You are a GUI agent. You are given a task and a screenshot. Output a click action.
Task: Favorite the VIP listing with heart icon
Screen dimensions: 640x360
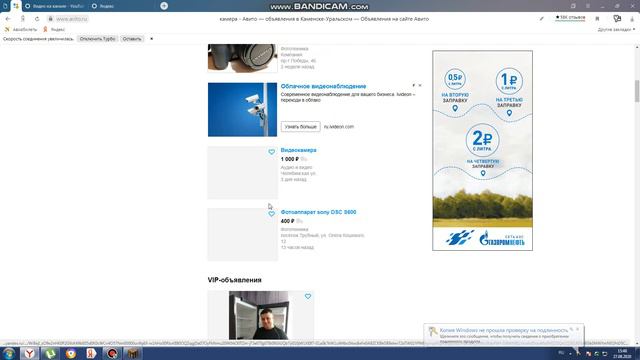[308, 296]
